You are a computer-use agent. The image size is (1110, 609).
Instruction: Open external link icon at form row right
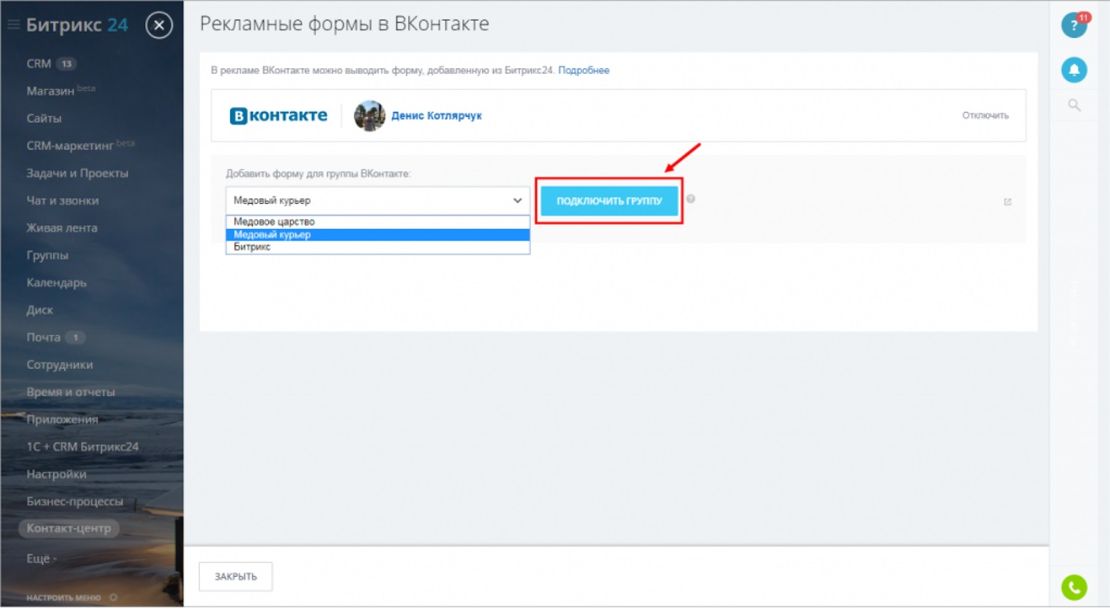[1007, 202]
